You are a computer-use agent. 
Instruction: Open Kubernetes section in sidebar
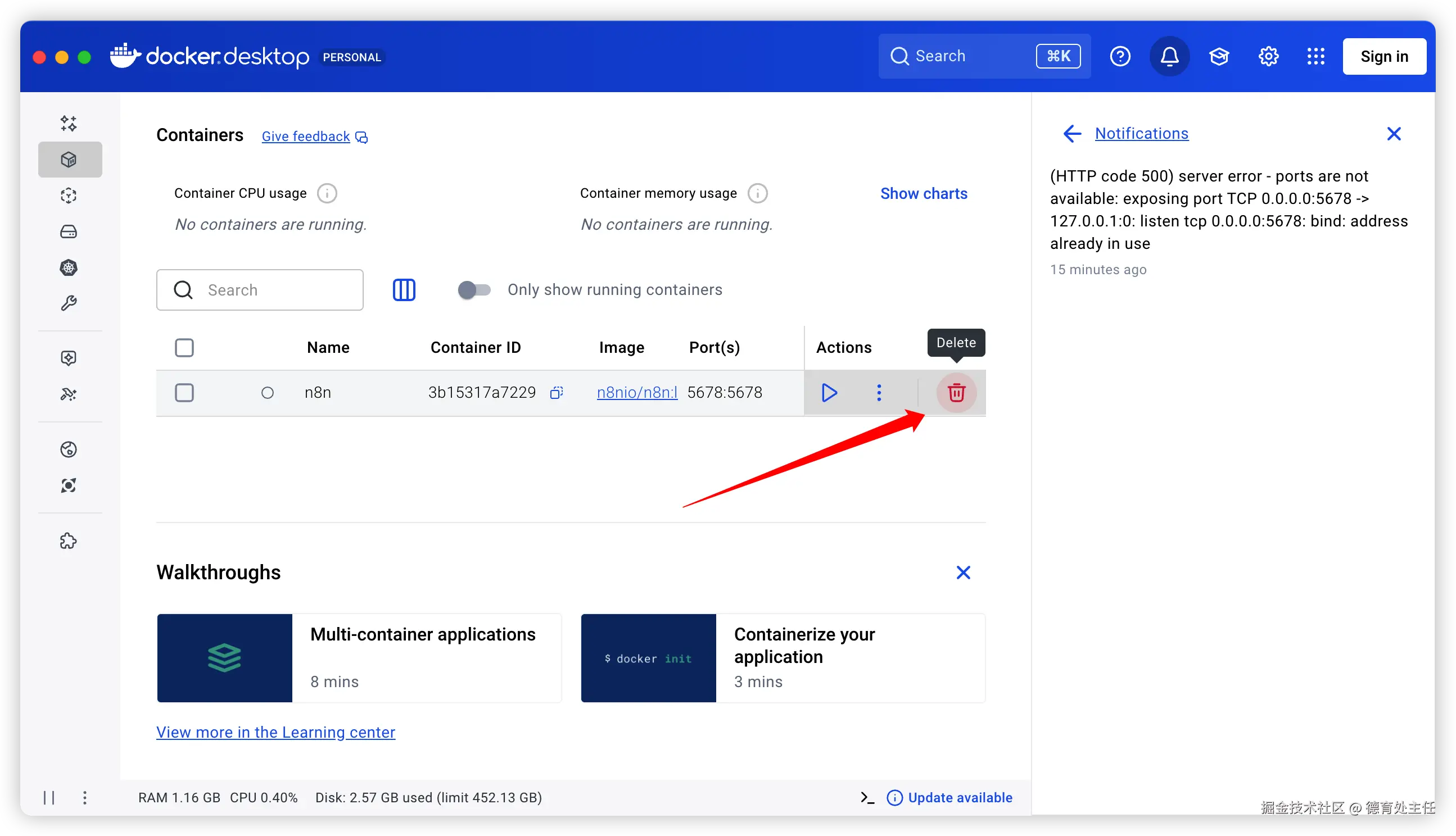[x=69, y=267]
